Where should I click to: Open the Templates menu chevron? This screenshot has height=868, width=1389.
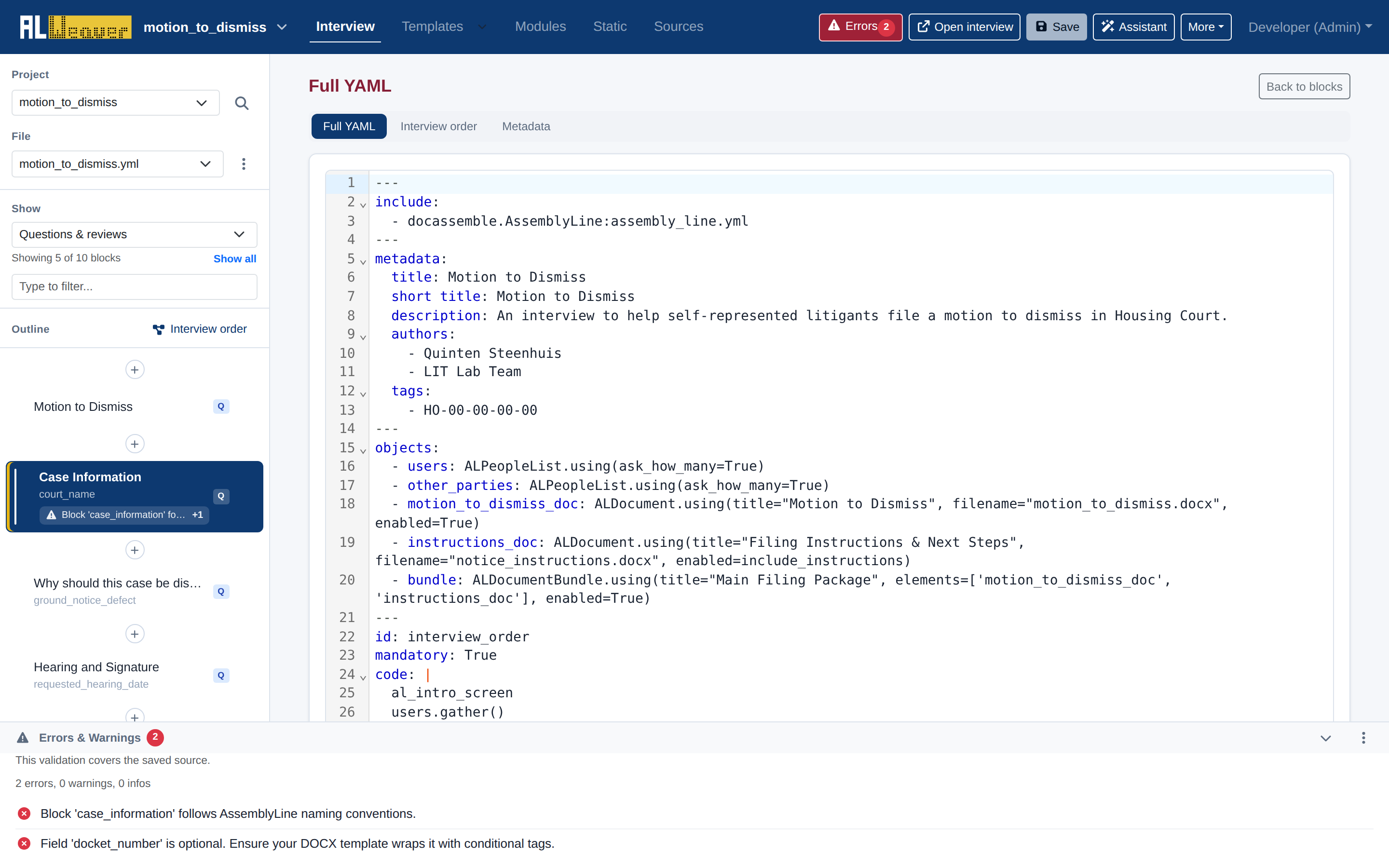(x=482, y=27)
